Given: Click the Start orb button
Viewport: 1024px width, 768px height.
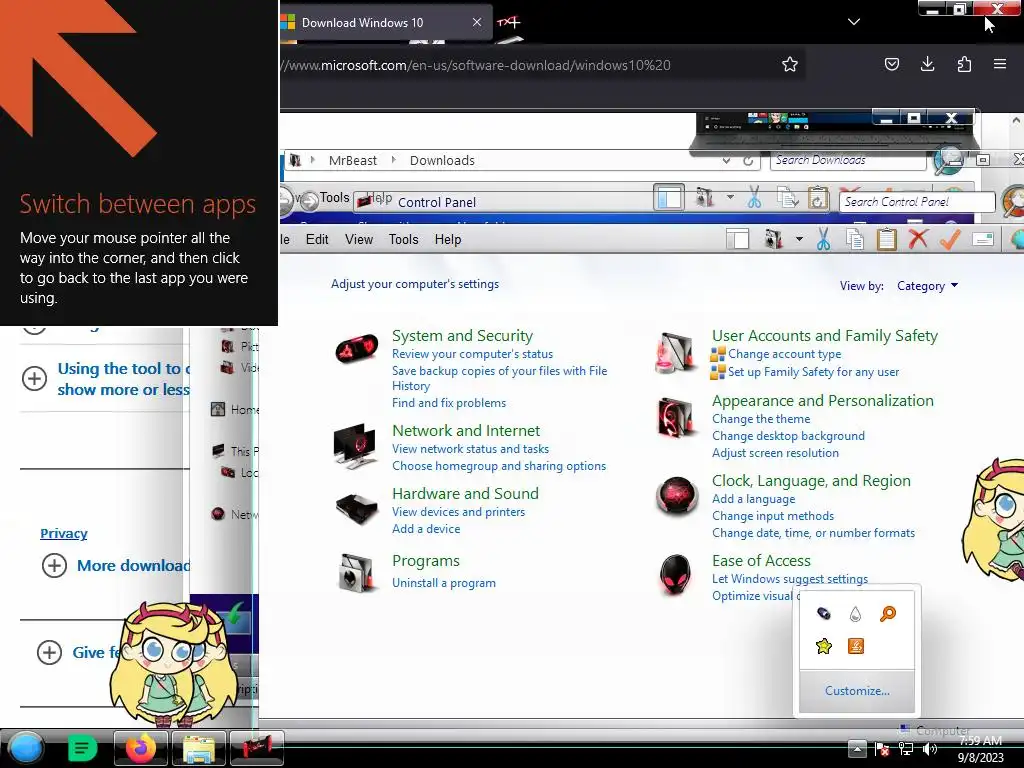Looking at the screenshot, I should [26, 748].
